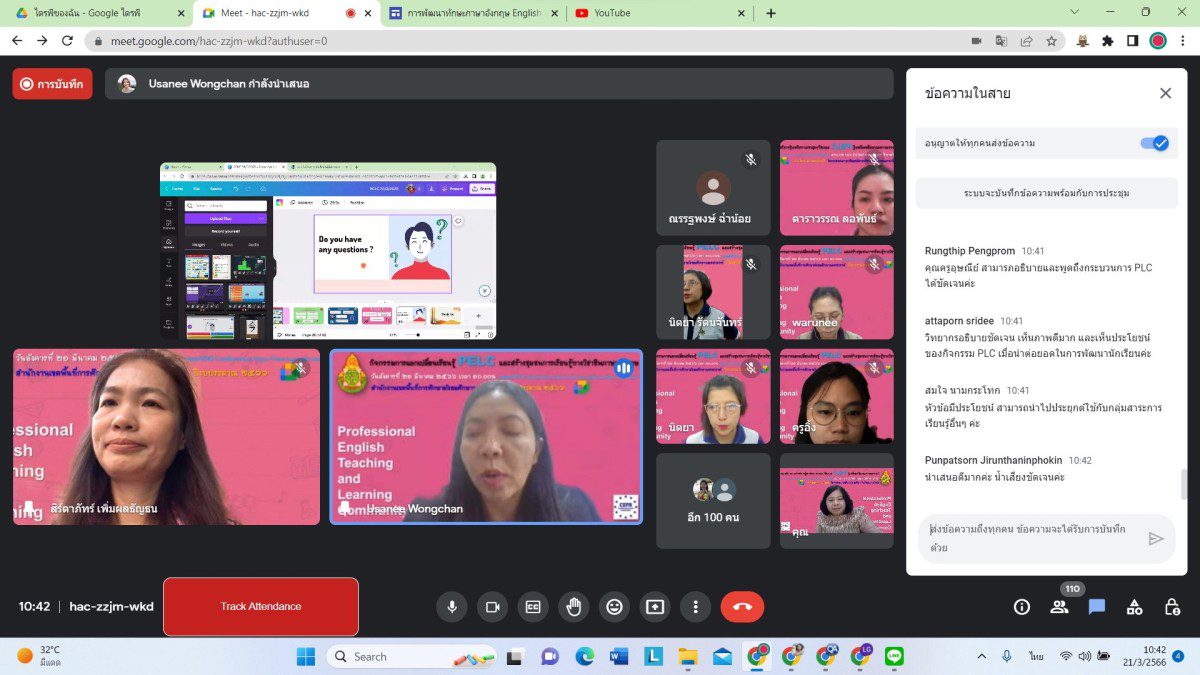Close the in-call messages panel
Viewport: 1200px width, 675px height.
tap(1165, 93)
